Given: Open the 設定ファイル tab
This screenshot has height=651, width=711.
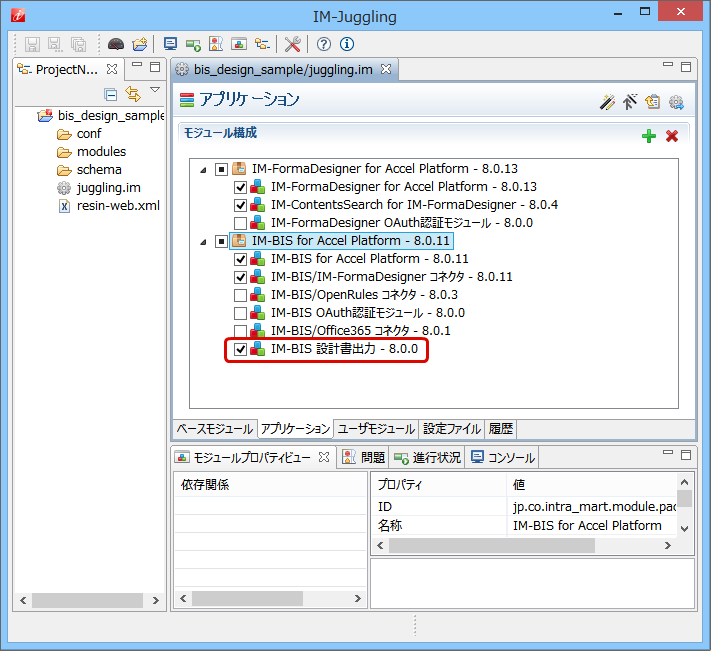Looking at the screenshot, I should (x=452, y=429).
